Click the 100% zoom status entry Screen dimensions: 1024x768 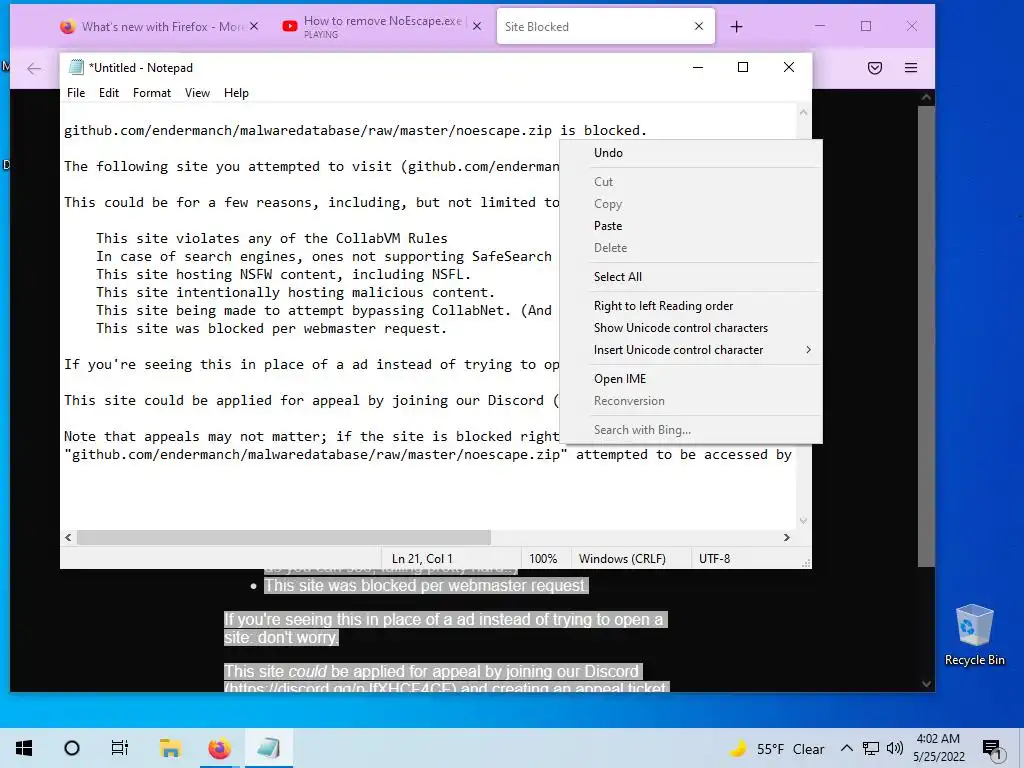[543, 559]
